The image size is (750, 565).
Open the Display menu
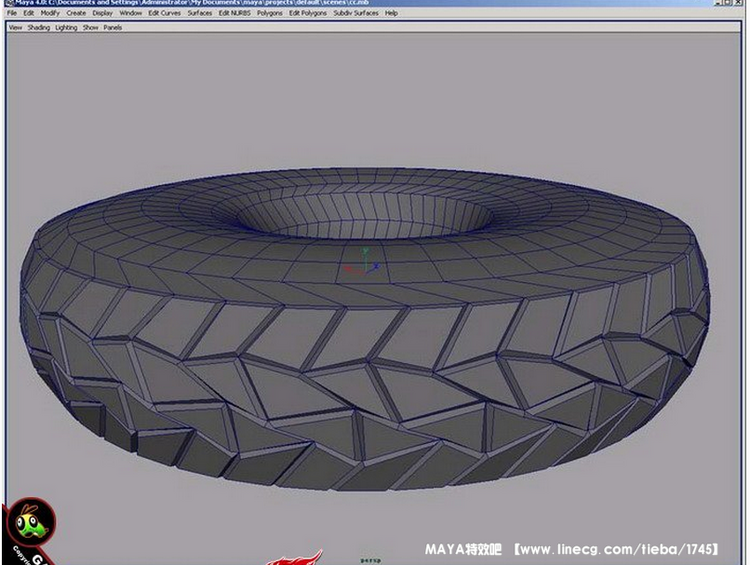[102, 13]
